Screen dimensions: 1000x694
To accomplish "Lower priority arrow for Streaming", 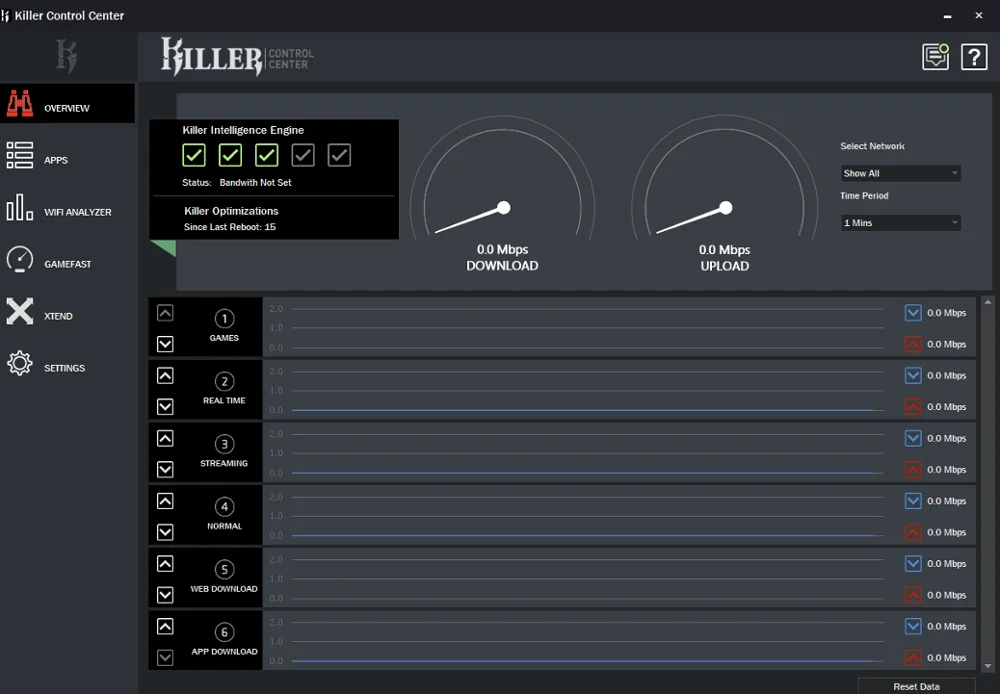I will click(x=165, y=469).
